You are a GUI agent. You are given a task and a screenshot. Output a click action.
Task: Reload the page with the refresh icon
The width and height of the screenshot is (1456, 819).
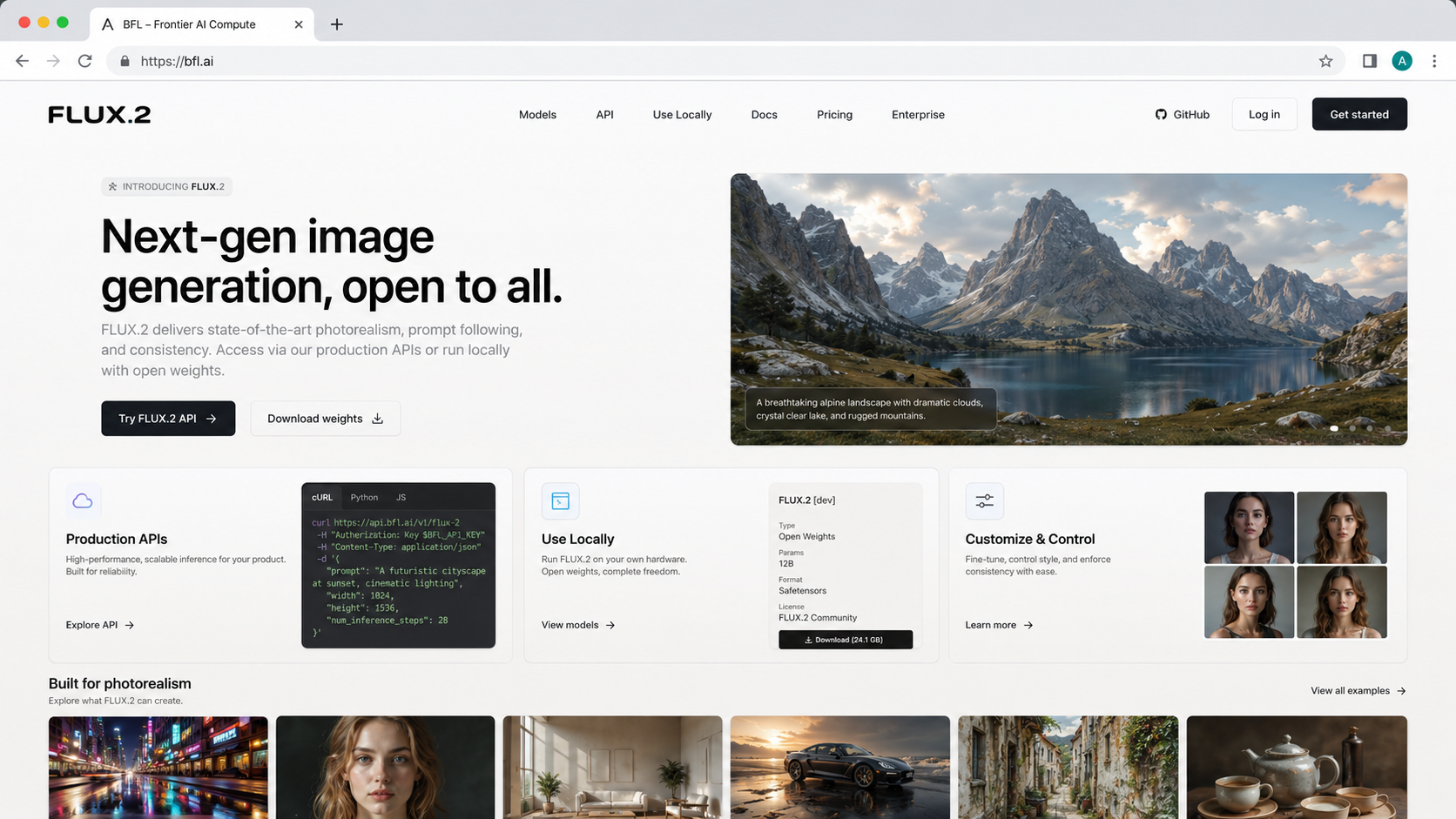click(x=84, y=61)
